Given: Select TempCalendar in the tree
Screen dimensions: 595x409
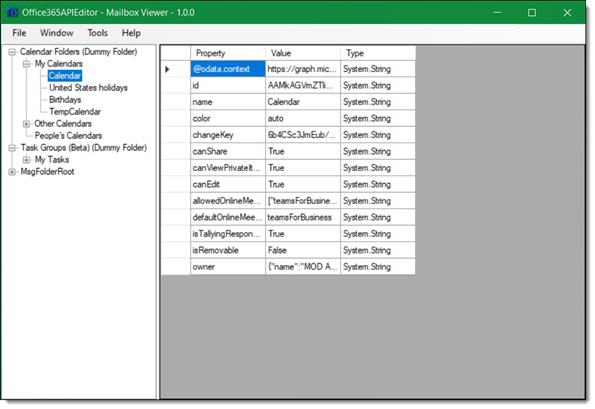Looking at the screenshot, I should [x=75, y=112].
